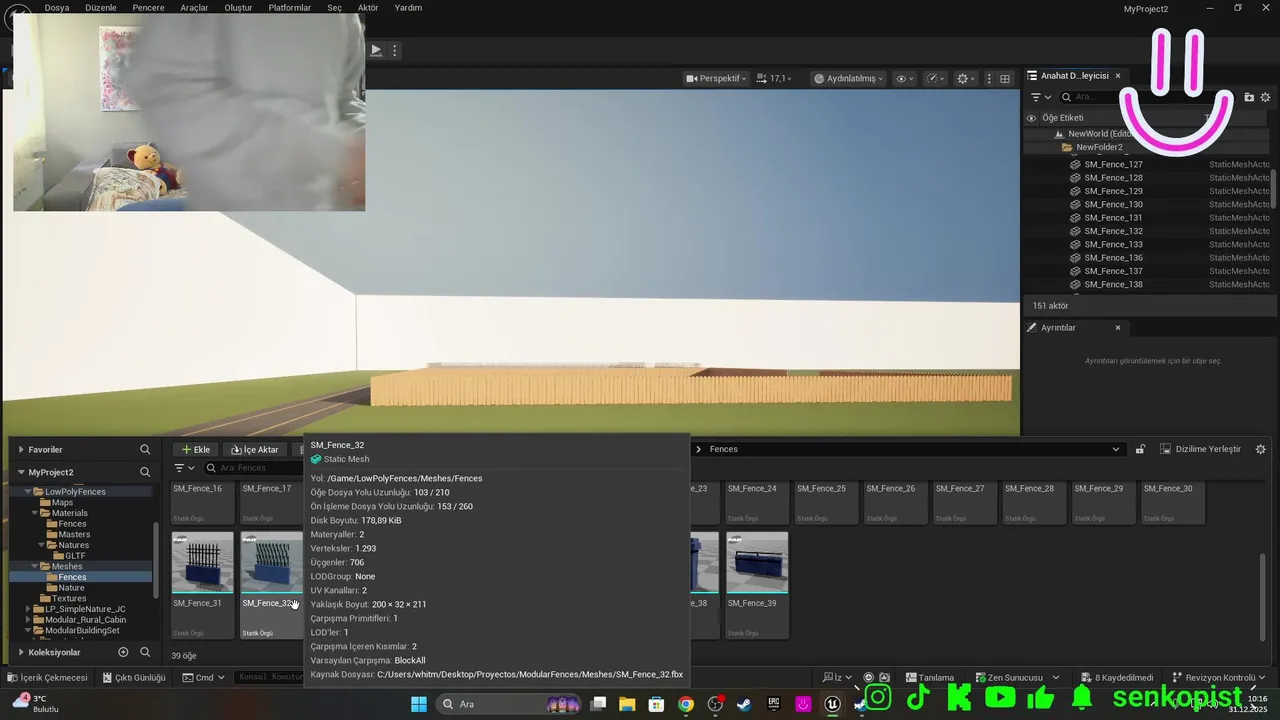1280x720 pixels.
Task: Select SM_Fence_133 in outliner
Action: pos(1113,245)
